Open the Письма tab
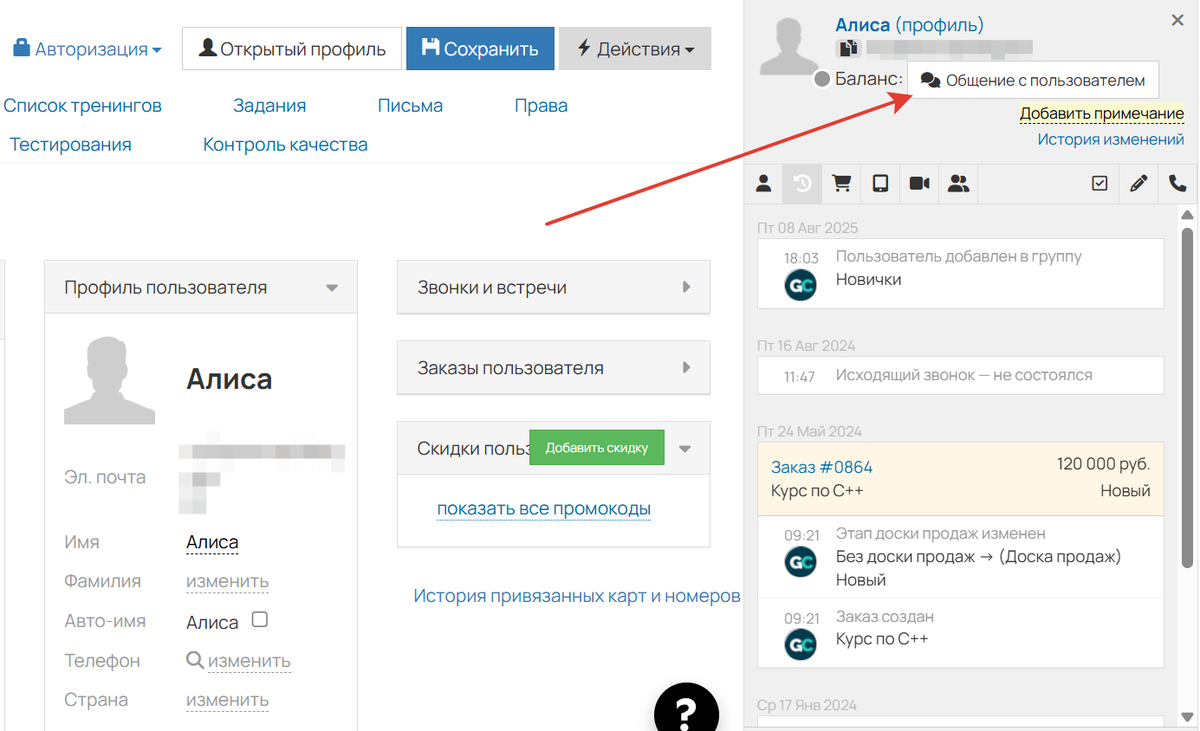Image resolution: width=1200 pixels, height=731 pixels. (410, 105)
